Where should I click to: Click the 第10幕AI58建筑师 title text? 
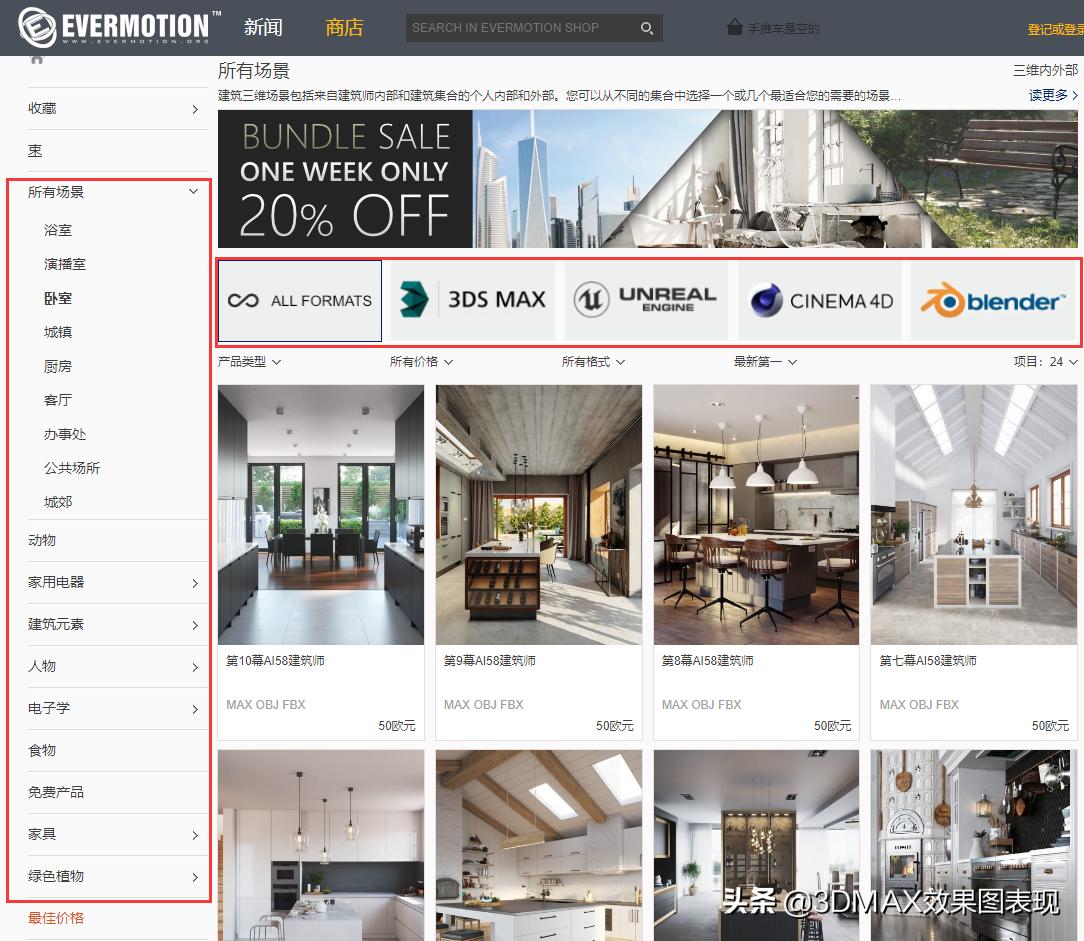point(275,661)
